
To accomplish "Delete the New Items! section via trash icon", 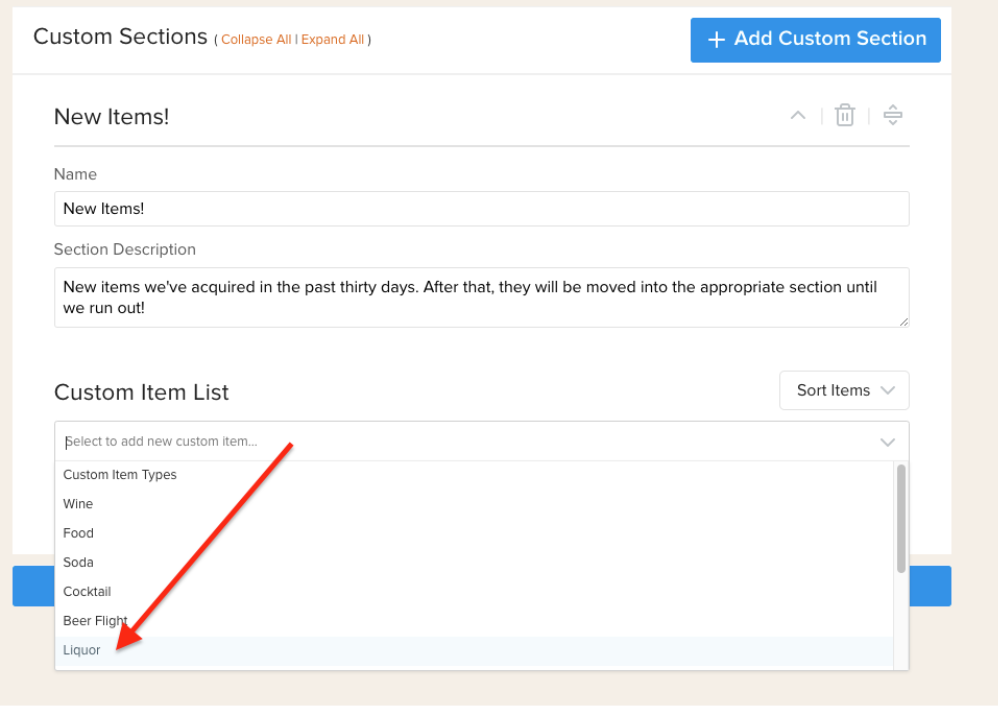I will point(845,115).
